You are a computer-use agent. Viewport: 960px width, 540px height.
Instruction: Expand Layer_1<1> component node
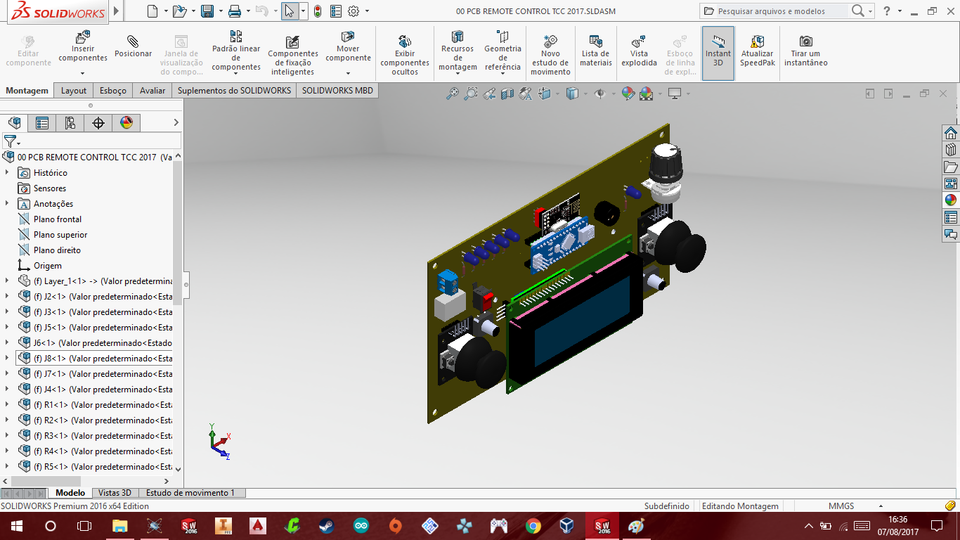tap(7, 281)
